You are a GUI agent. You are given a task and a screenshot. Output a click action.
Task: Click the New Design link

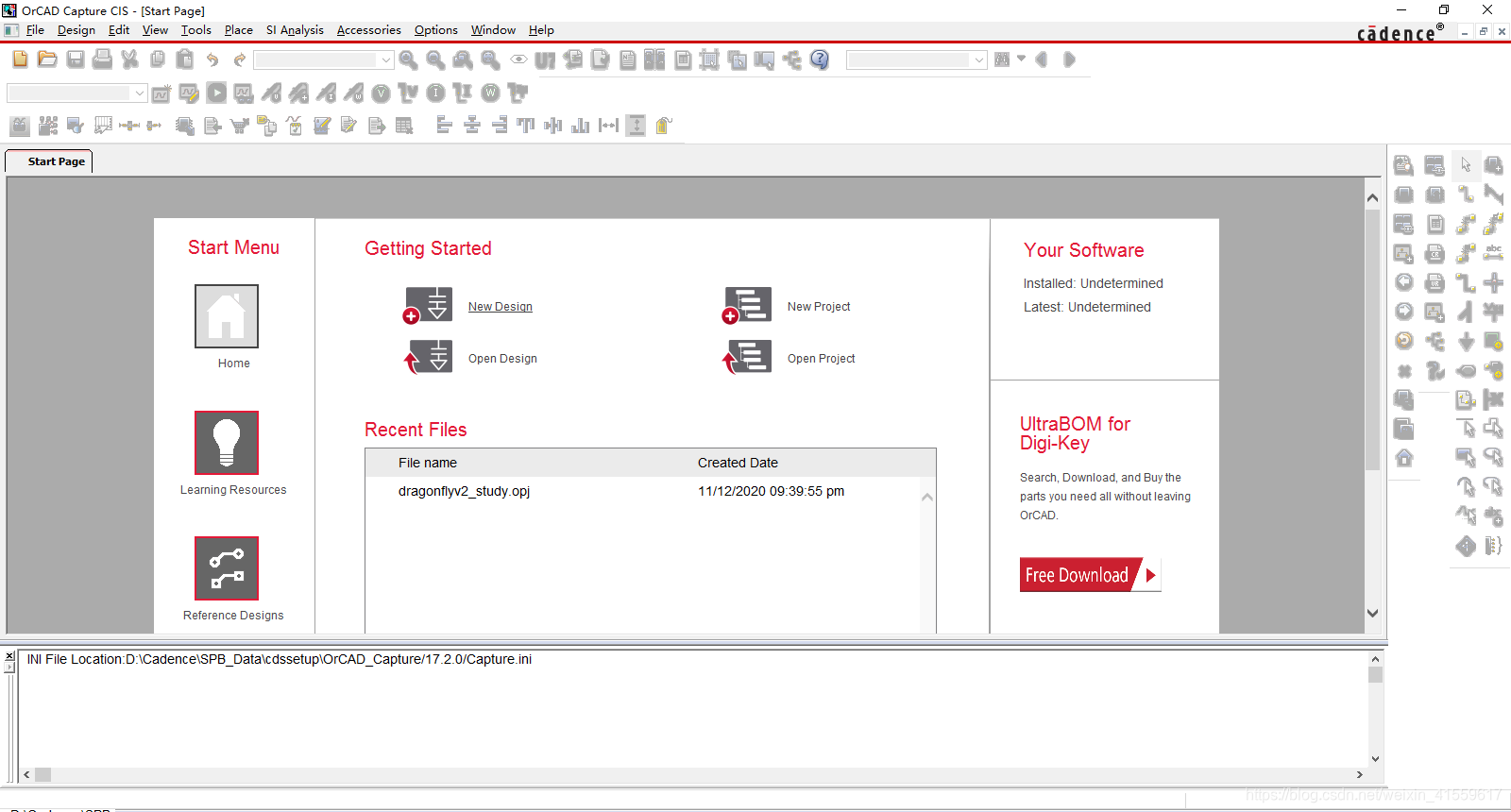(501, 307)
